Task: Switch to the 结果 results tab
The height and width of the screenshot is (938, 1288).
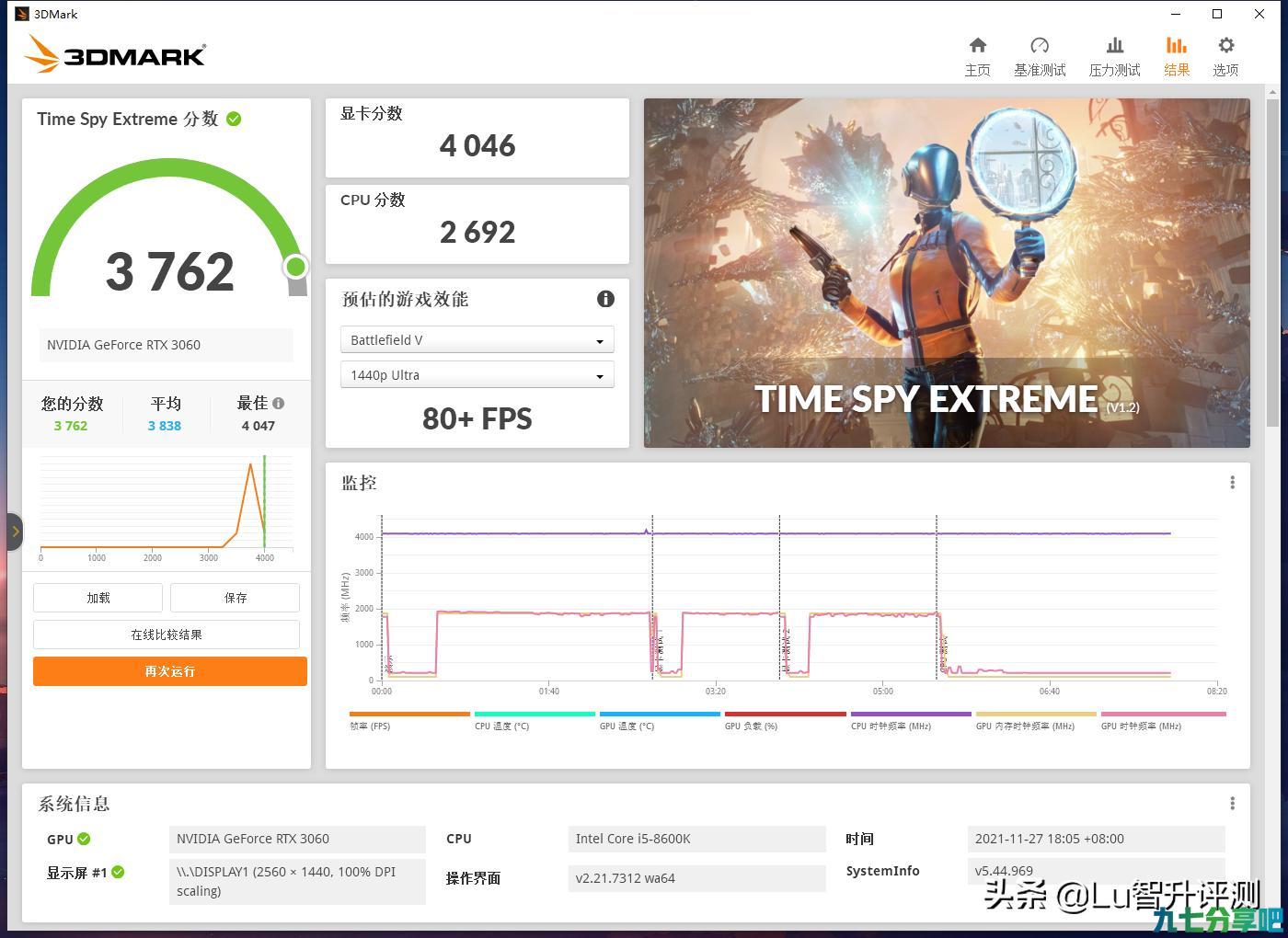Action: click(x=1177, y=56)
